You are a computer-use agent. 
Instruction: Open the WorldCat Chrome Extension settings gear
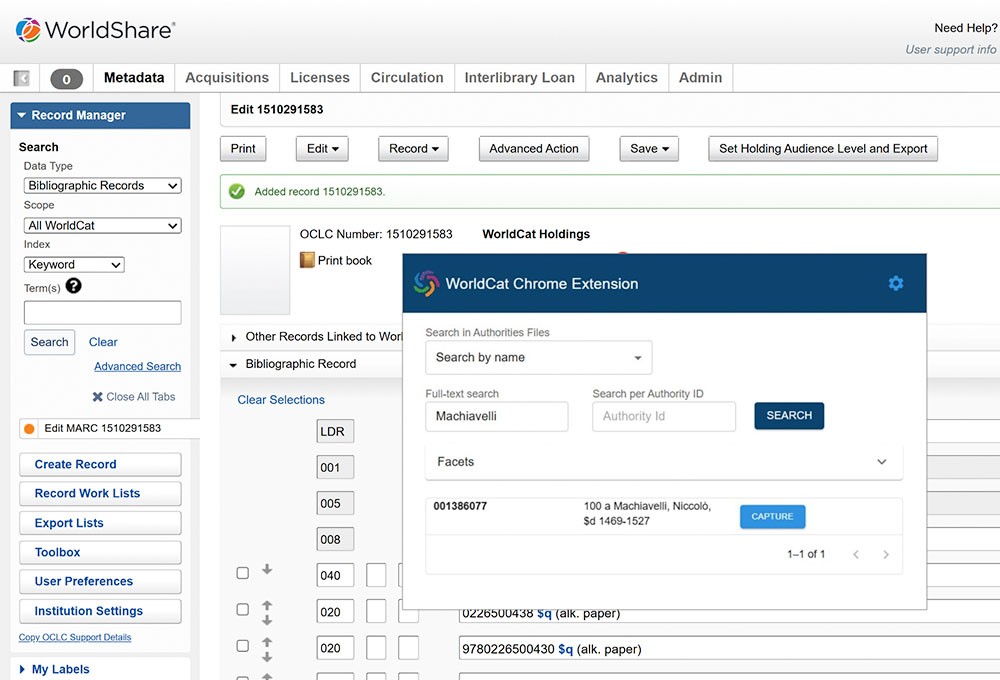click(x=896, y=283)
